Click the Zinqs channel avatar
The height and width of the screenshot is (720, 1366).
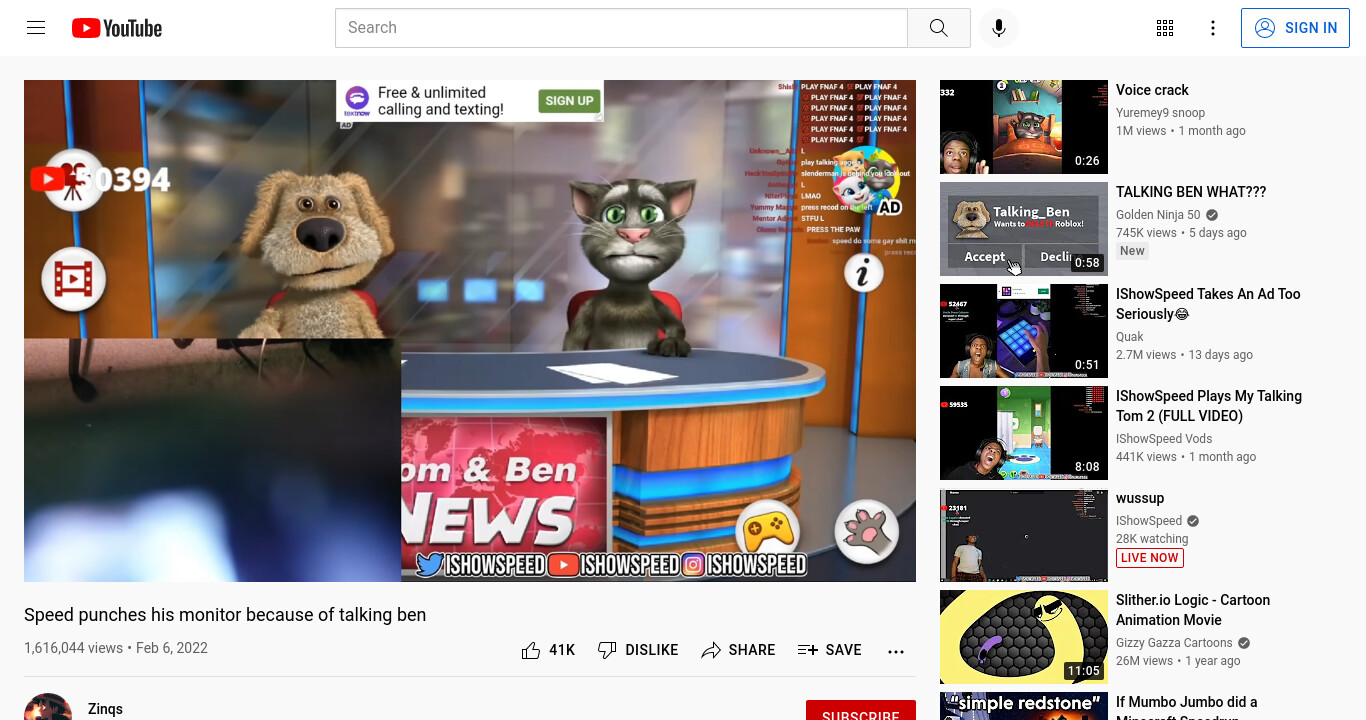coord(48,707)
